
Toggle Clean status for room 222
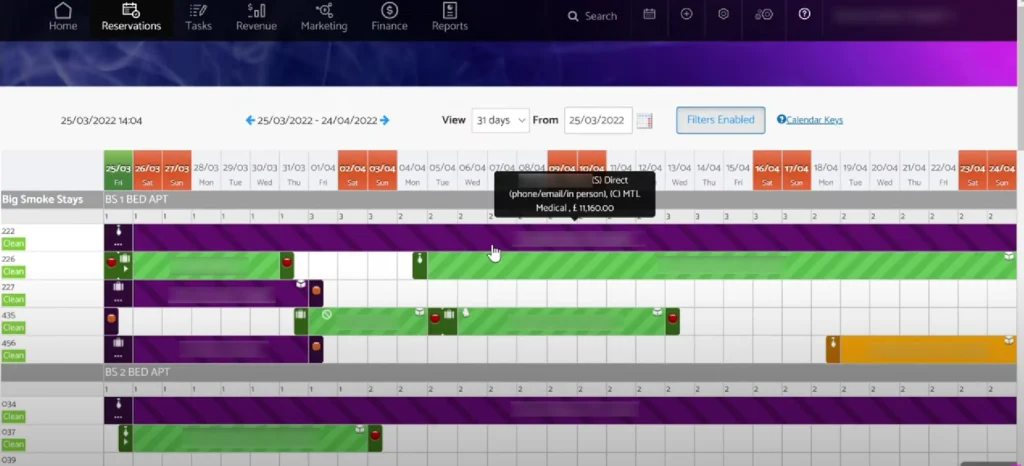(x=14, y=243)
